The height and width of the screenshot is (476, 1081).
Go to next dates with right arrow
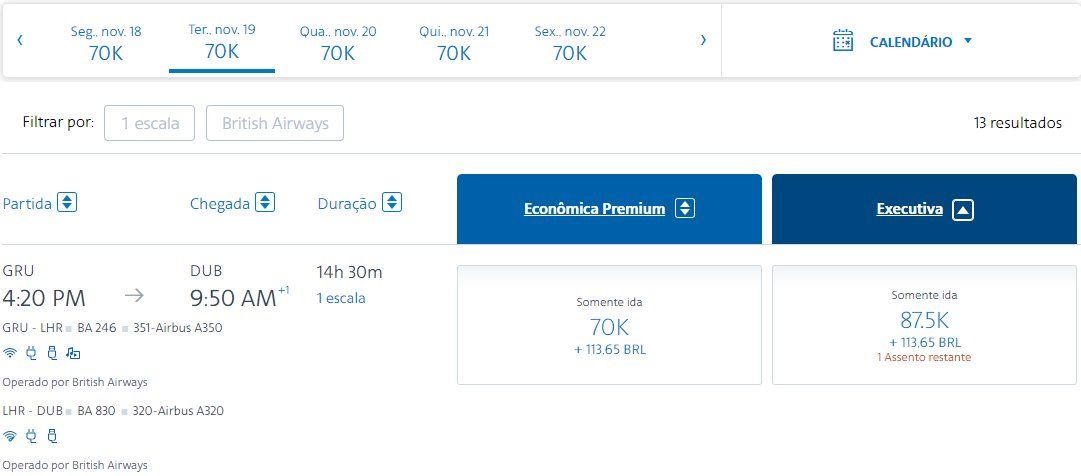pyautogui.click(x=703, y=40)
